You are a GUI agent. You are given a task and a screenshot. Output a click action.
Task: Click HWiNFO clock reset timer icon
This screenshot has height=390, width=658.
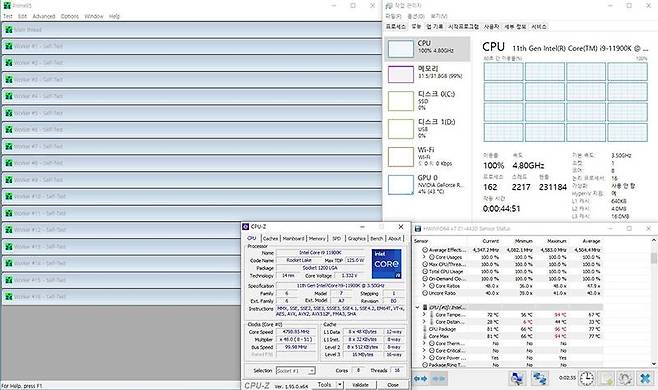click(x=587, y=379)
